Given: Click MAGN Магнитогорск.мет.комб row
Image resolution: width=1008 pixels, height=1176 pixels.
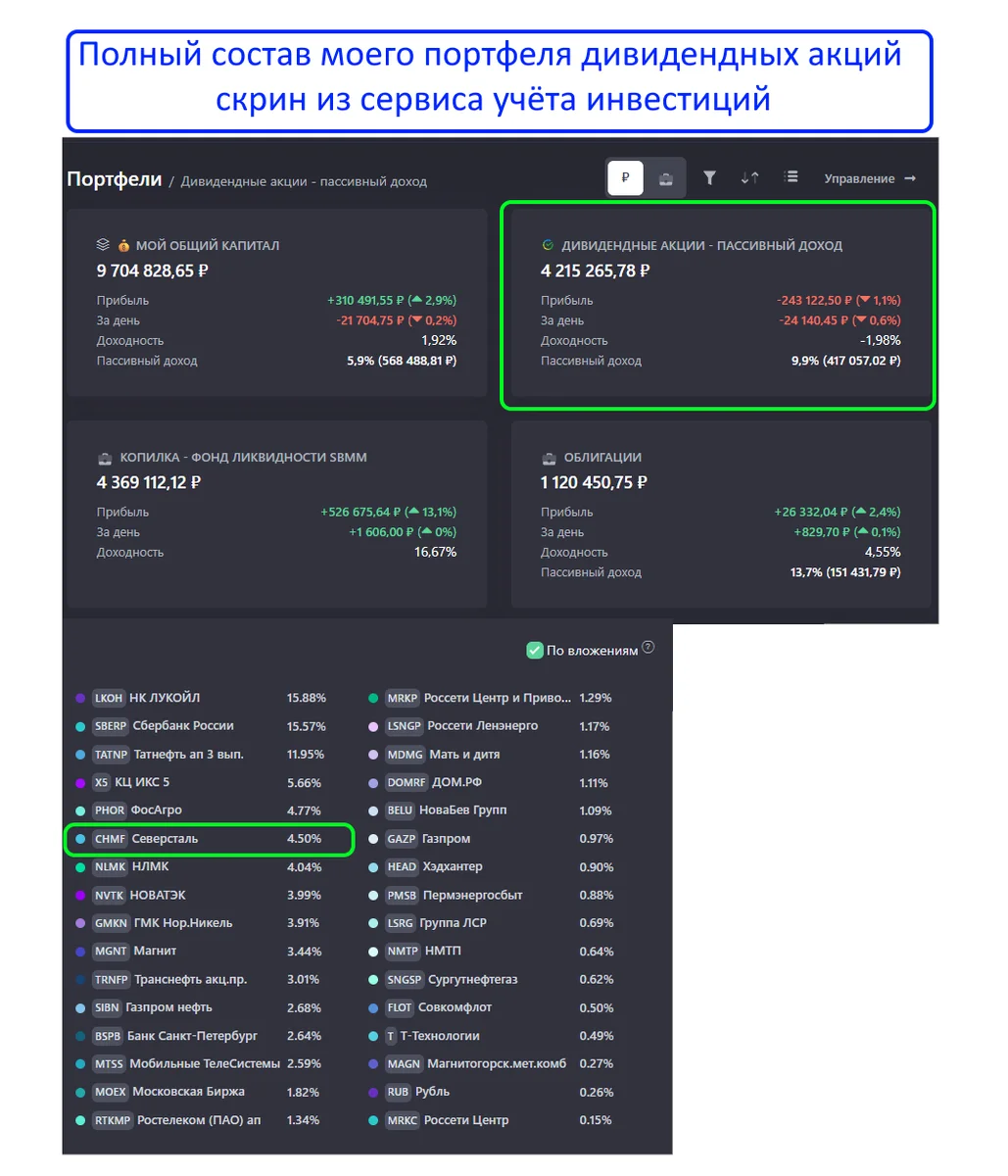Looking at the screenshot, I should click(492, 1063).
